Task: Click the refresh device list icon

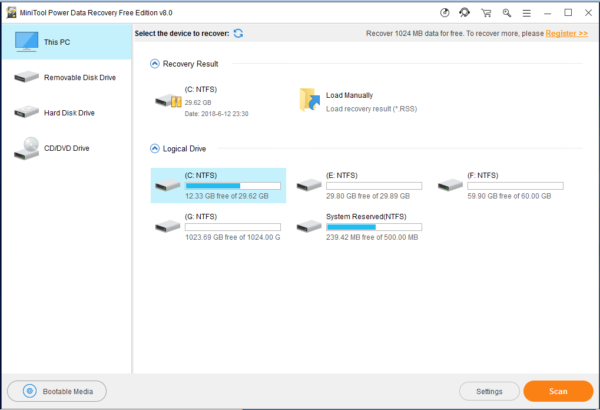Action: (238, 33)
